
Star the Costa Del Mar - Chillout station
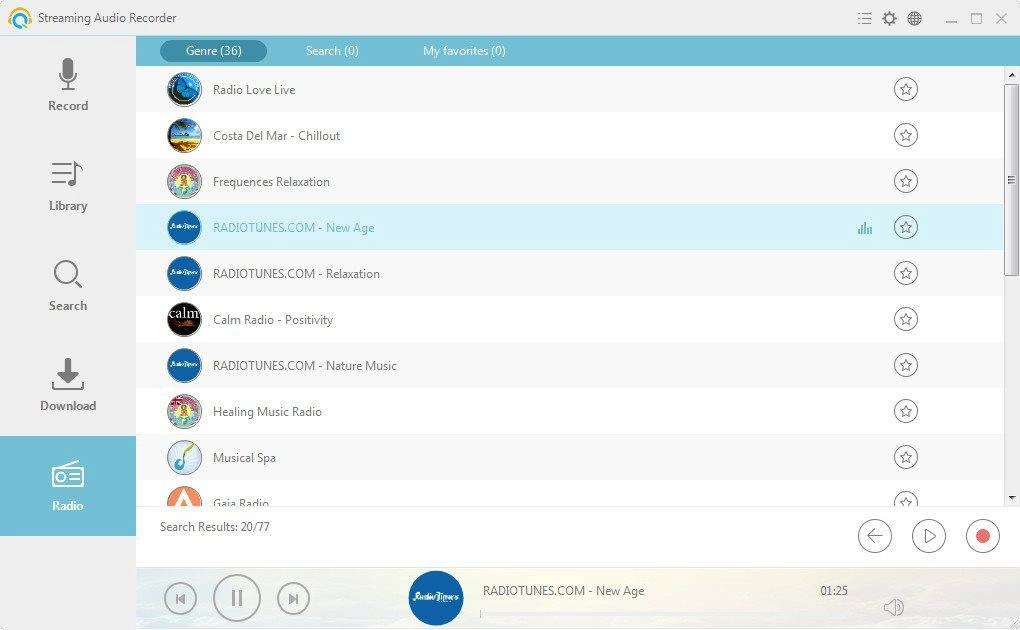pos(906,135)
